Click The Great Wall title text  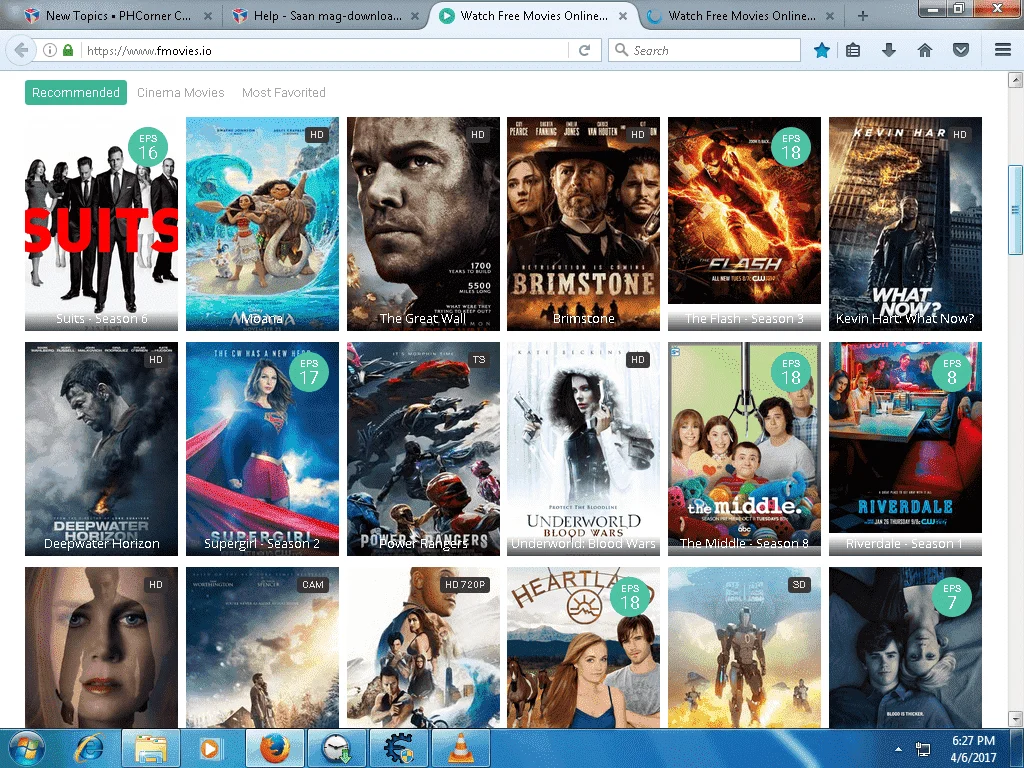[423, 319]
